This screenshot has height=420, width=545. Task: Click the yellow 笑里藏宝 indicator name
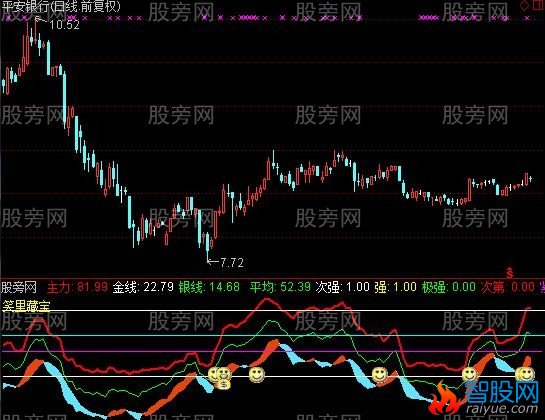tap(26, 306)
